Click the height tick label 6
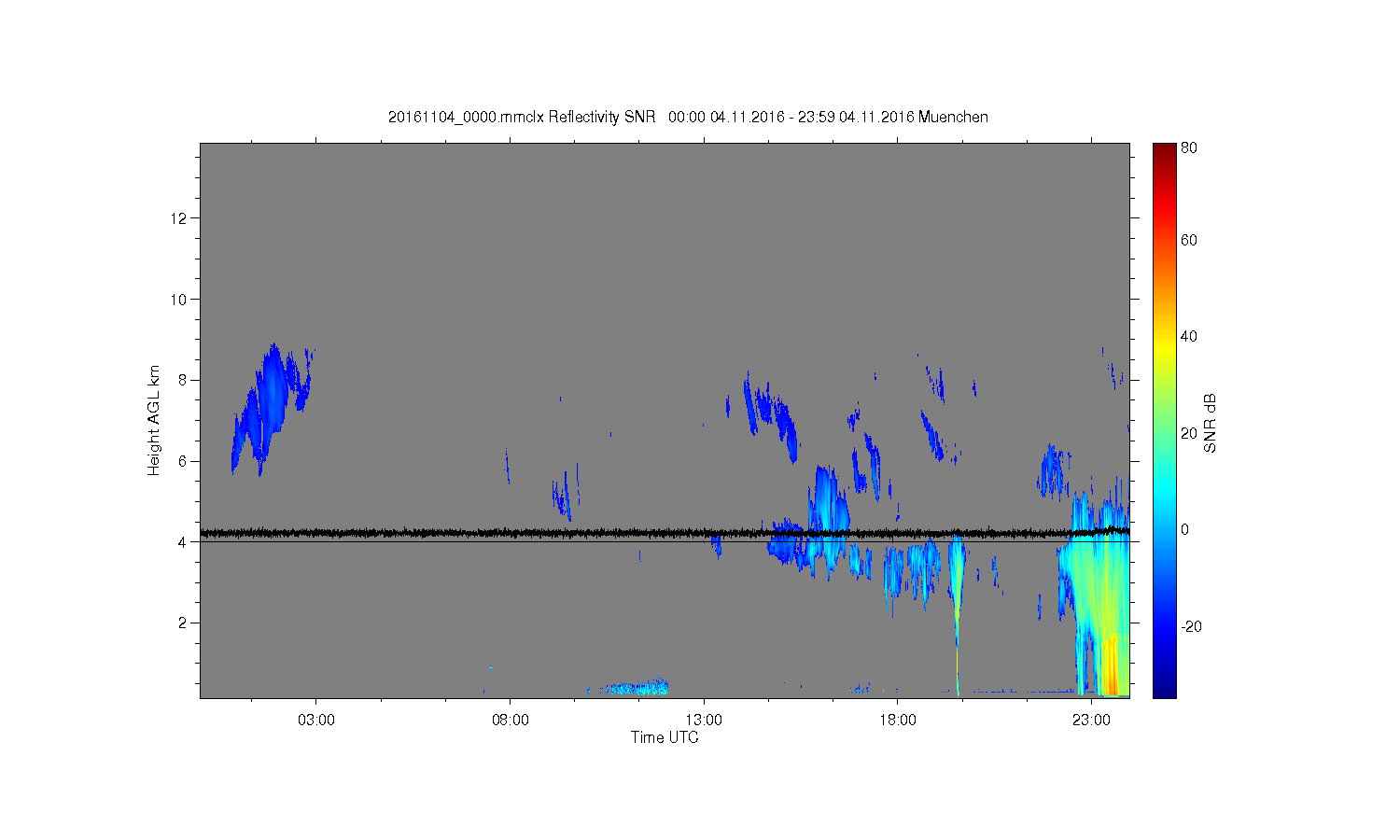Image resolution: width=1400 pixels, height=840 pixels. pos(183,461)
